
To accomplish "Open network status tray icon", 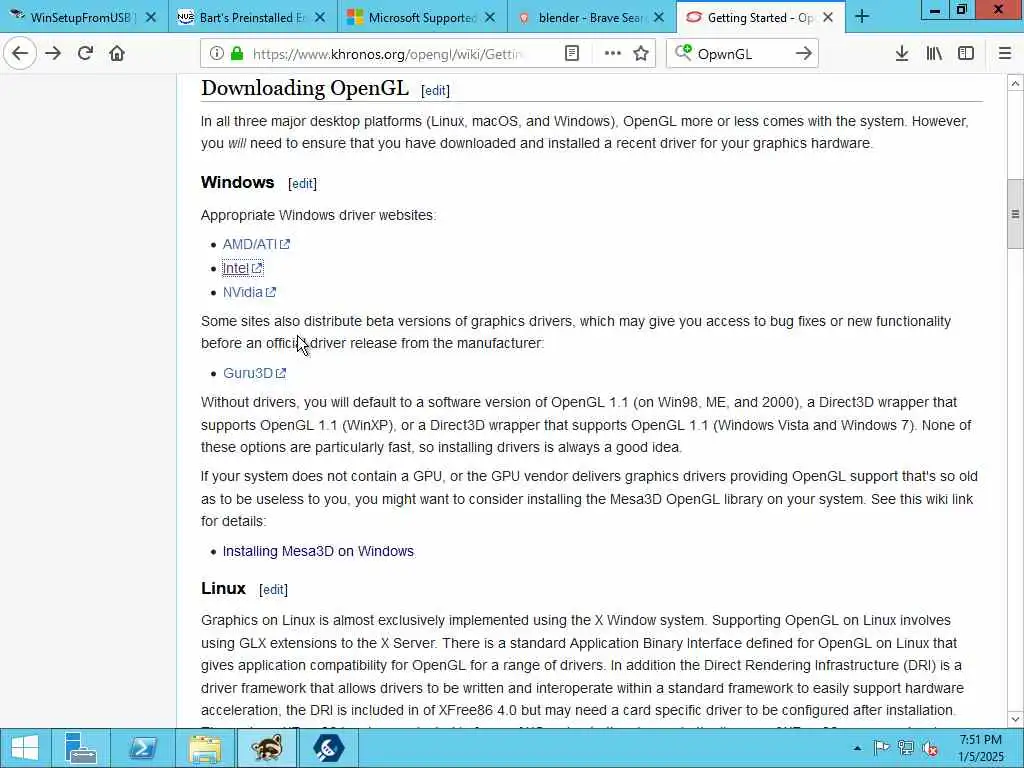I will [905, 748].
